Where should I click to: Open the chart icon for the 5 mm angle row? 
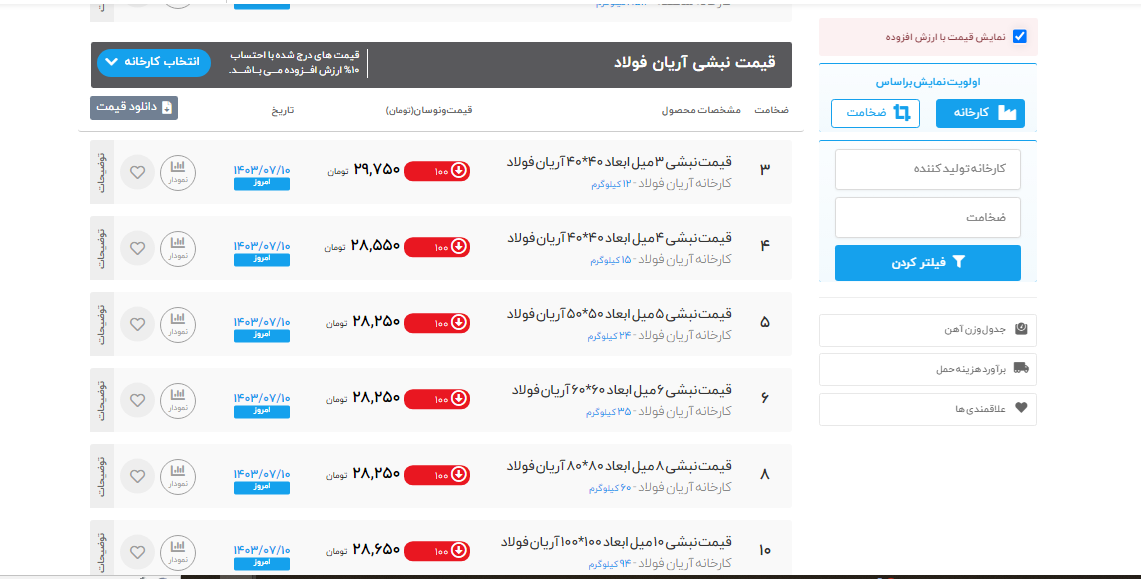coord(178,323)
